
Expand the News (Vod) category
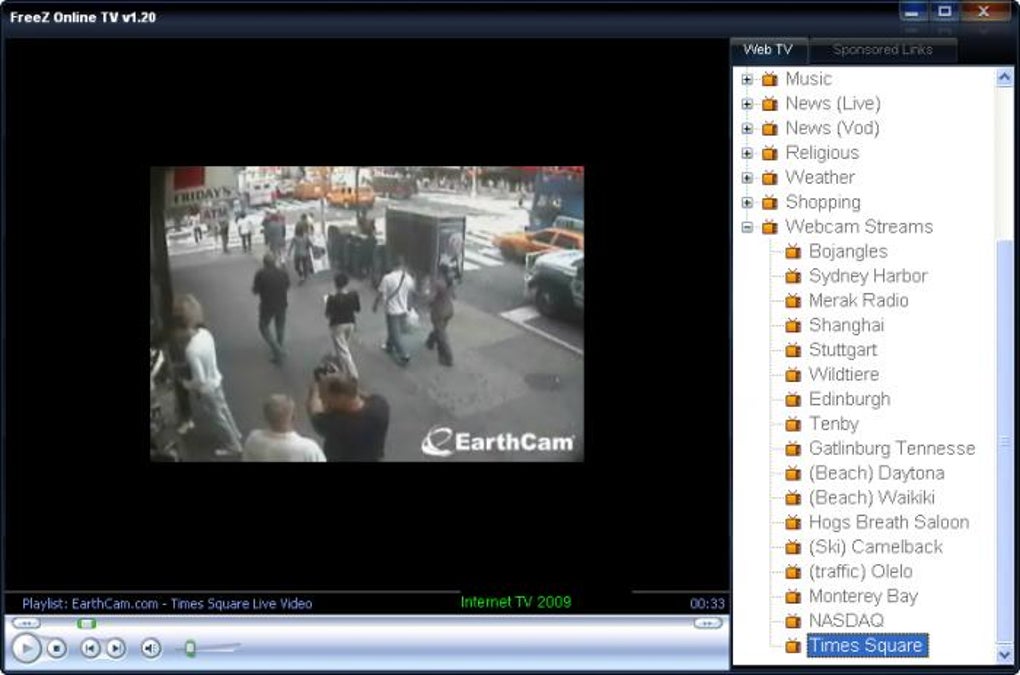click(747, 129)
